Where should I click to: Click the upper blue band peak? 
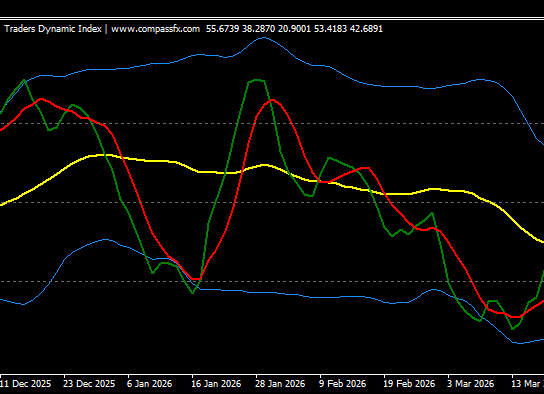264,37
